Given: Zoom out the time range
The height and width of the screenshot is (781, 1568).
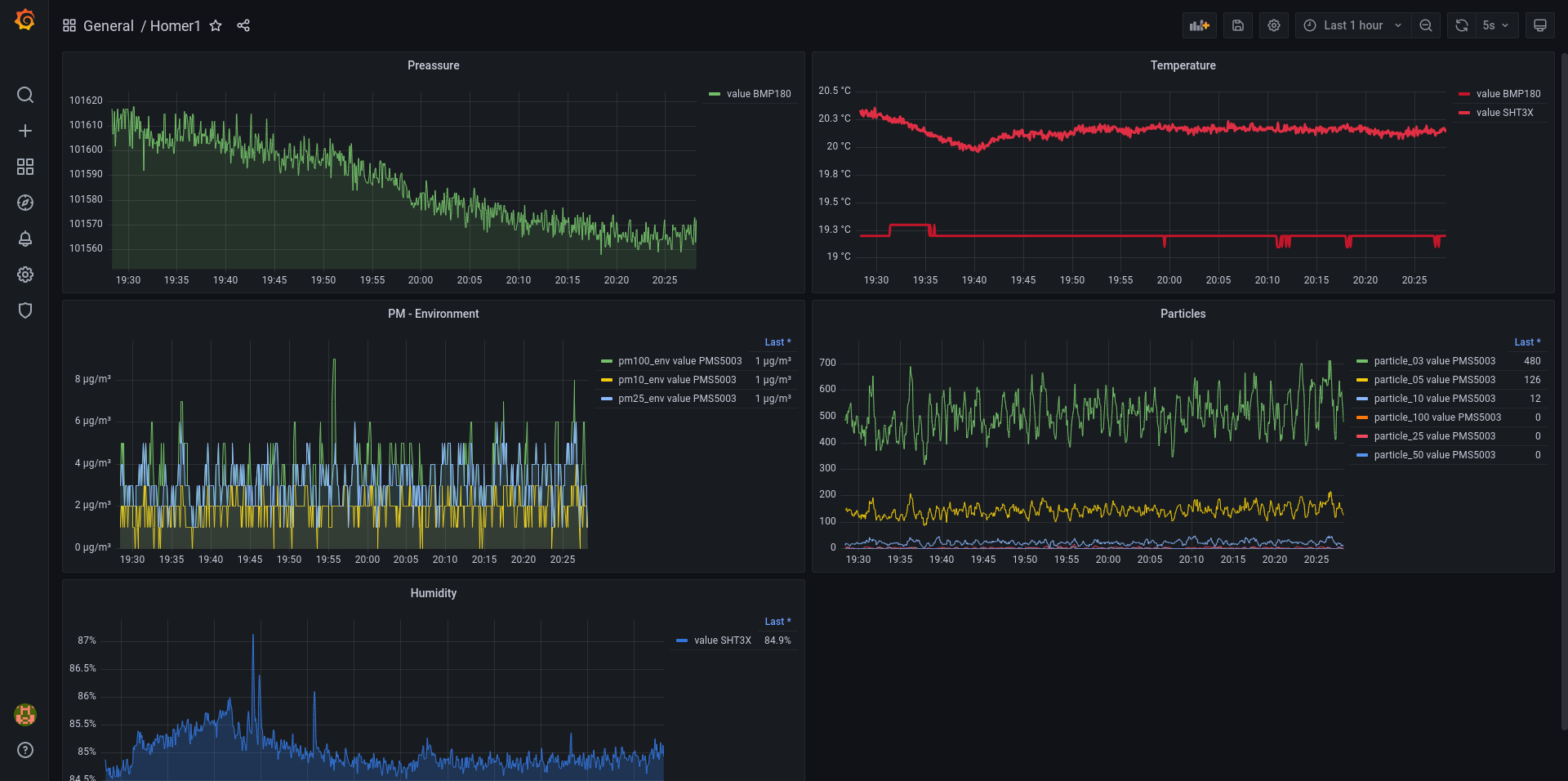Looking at the screenshot, I should (1426, 25).
